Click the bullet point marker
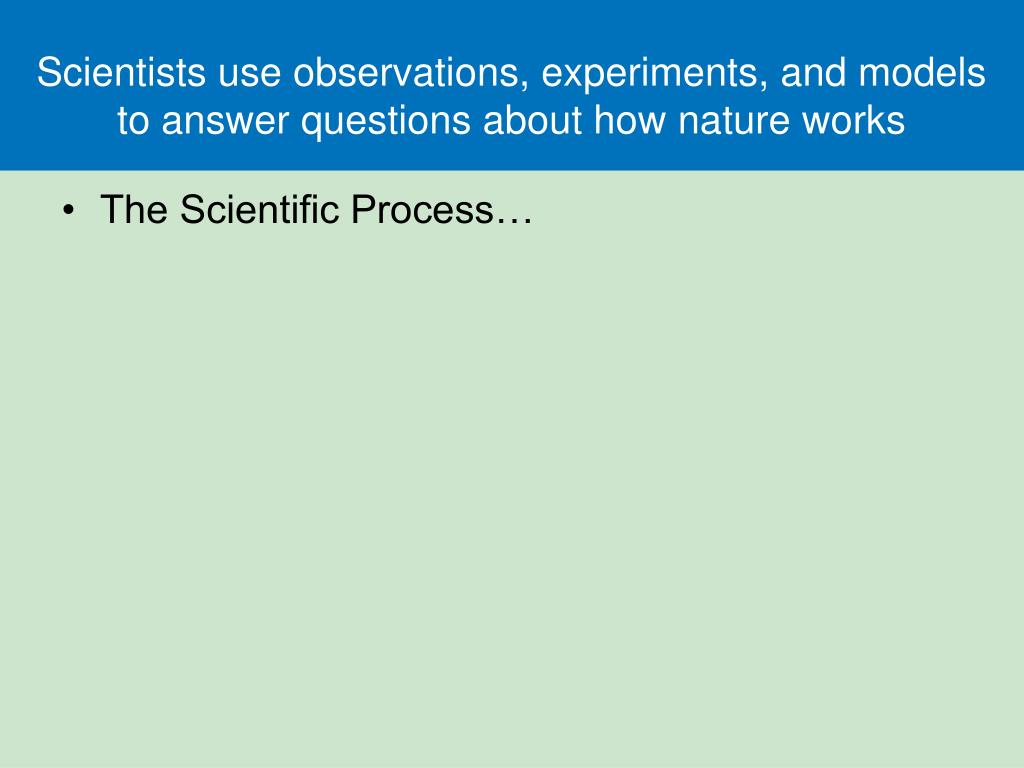This screenshot has height=768, width=1024. 69,211
